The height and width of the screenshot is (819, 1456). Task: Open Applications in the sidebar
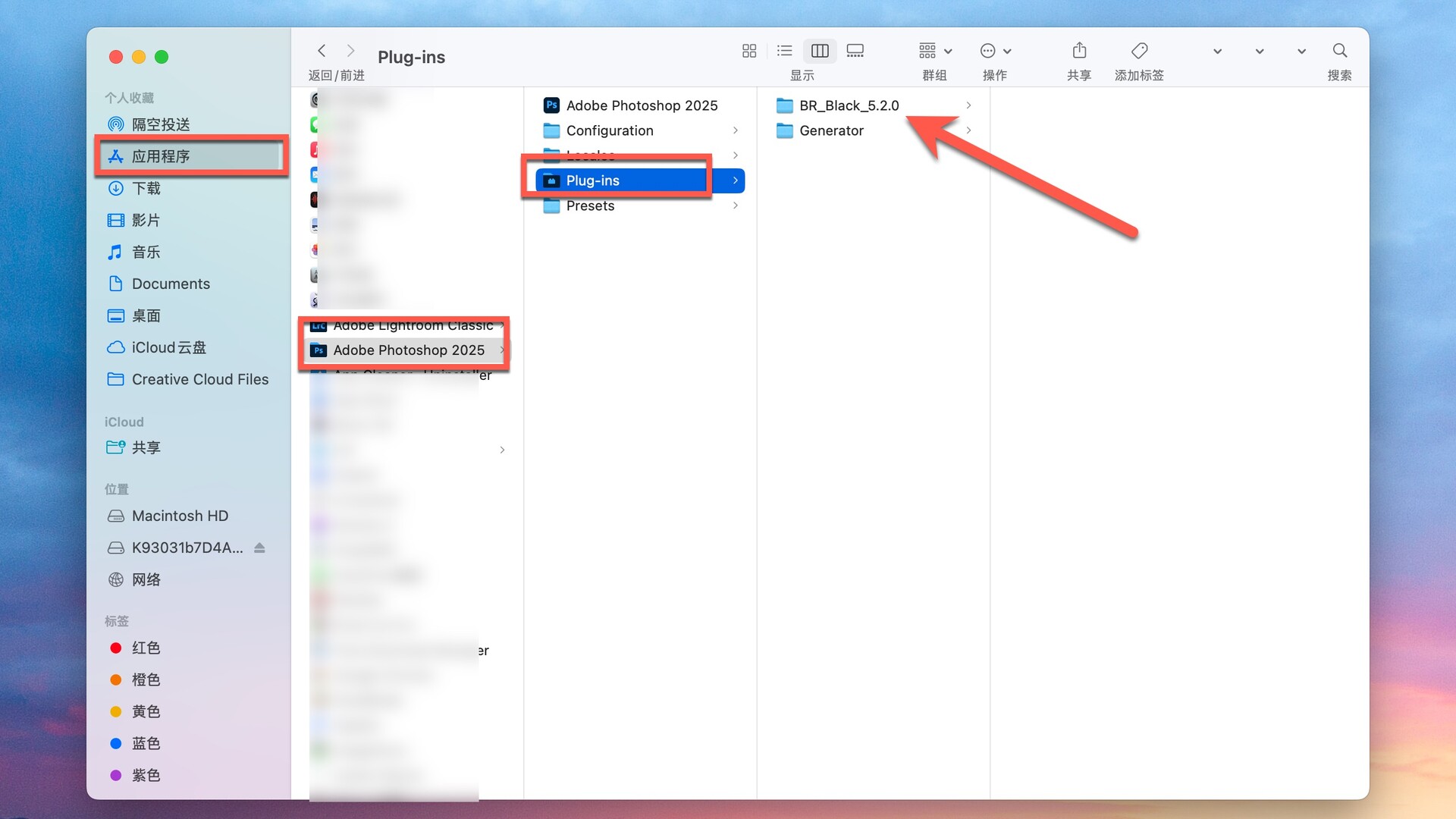click(161, 156)
